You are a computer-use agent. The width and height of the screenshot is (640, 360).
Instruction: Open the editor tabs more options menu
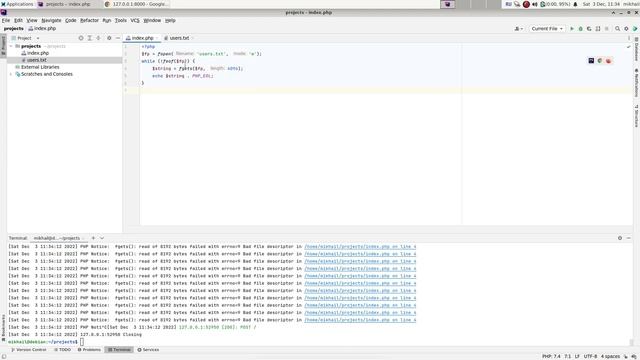(x=629, y=38)
